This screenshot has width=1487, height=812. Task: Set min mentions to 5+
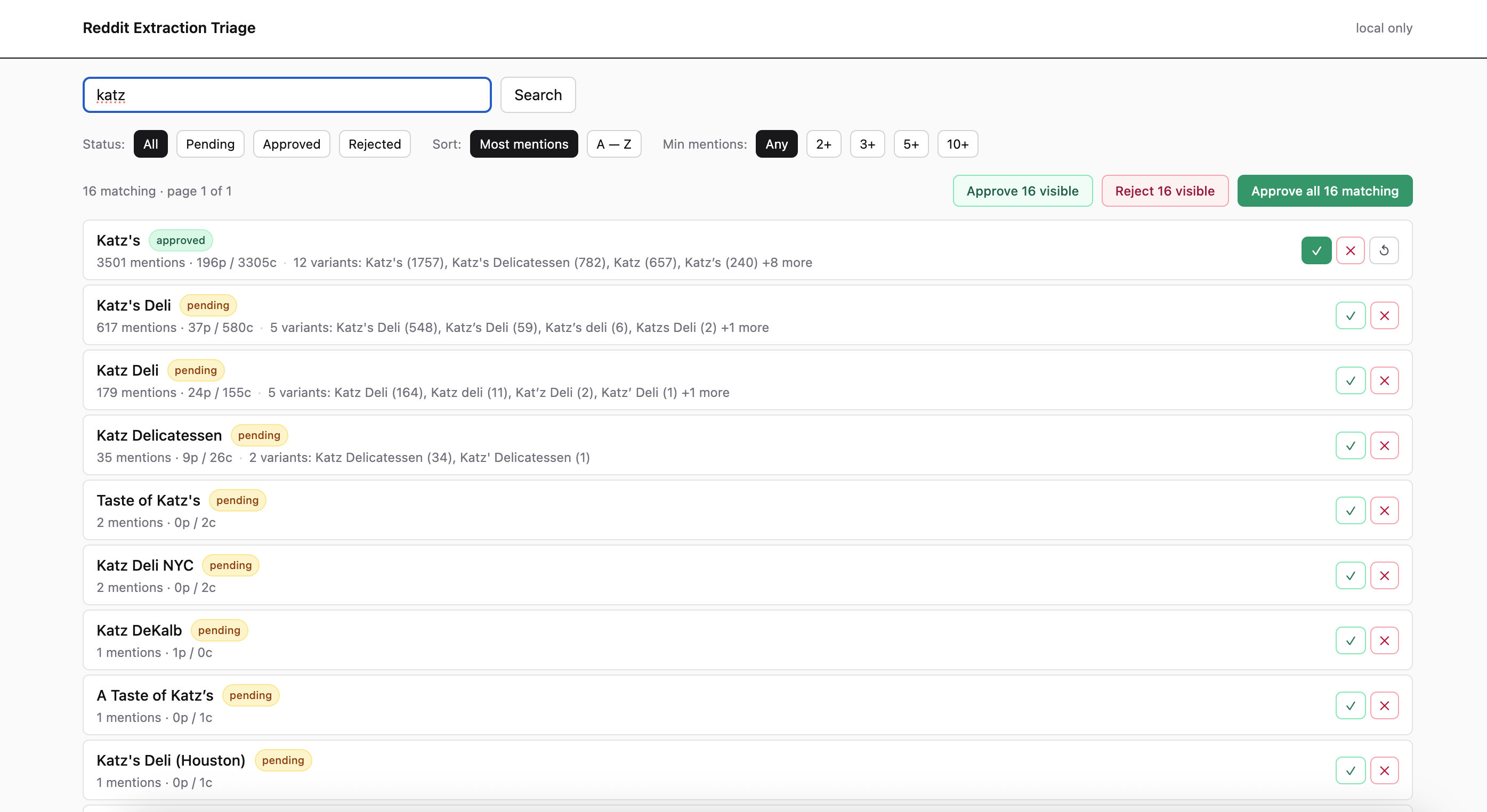point(911,144)
